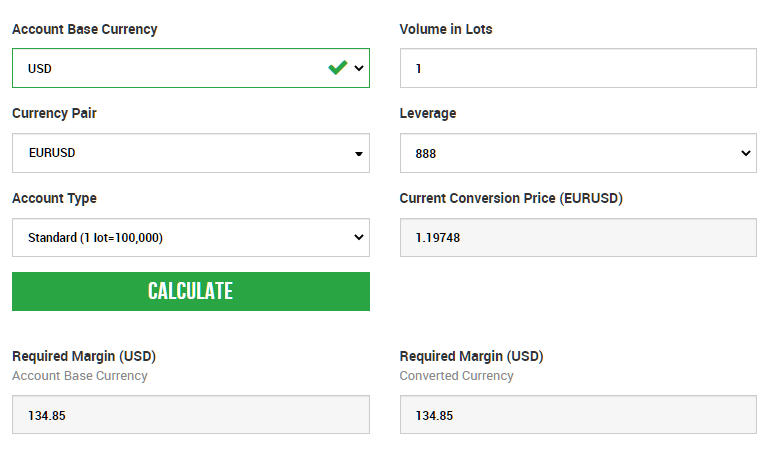Click the green CALCULATE button

pos(191,291)
